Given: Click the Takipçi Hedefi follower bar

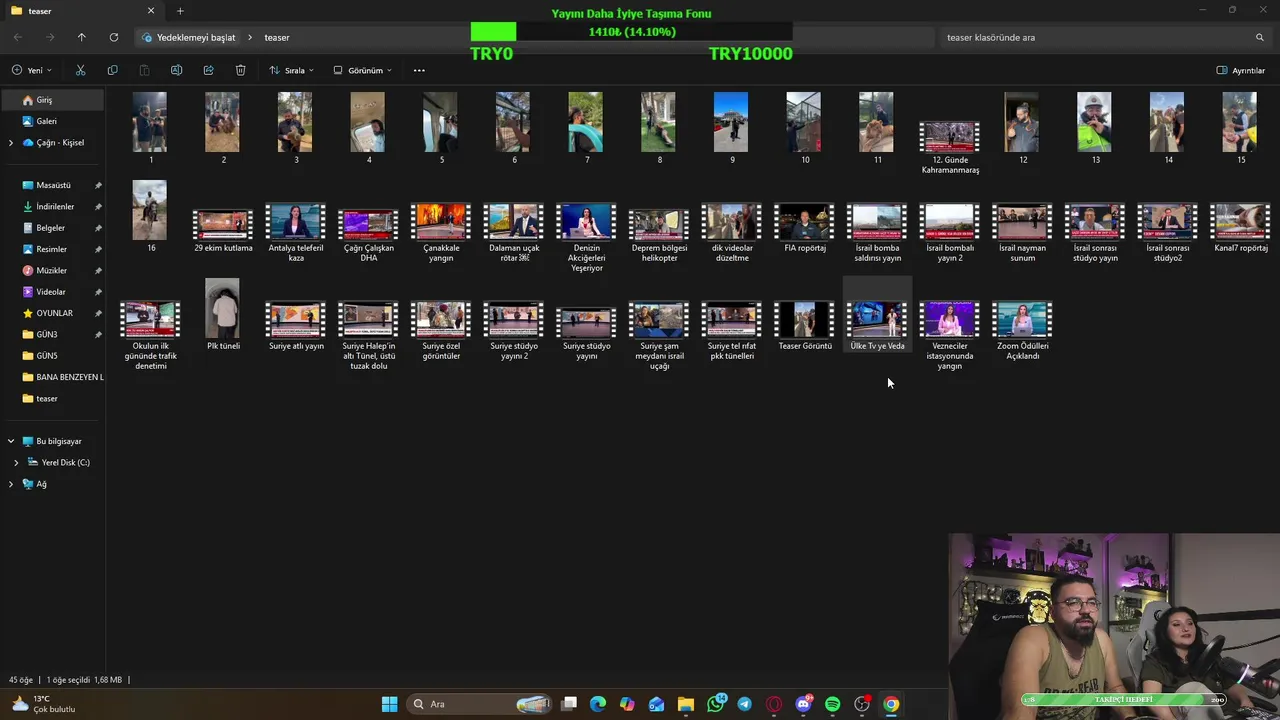Looking at the screenshot, I should 1124,699.
